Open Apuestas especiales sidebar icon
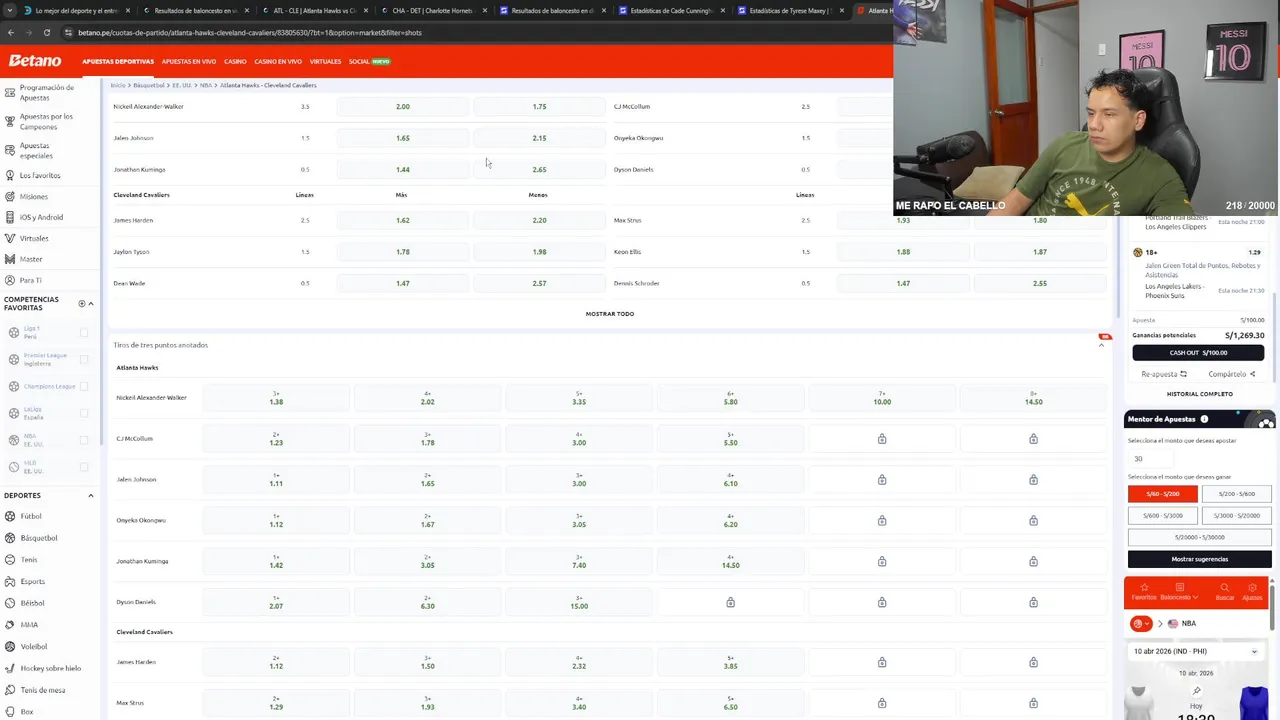Screen dimensions: 1280x720 click(x=9, y=150)
